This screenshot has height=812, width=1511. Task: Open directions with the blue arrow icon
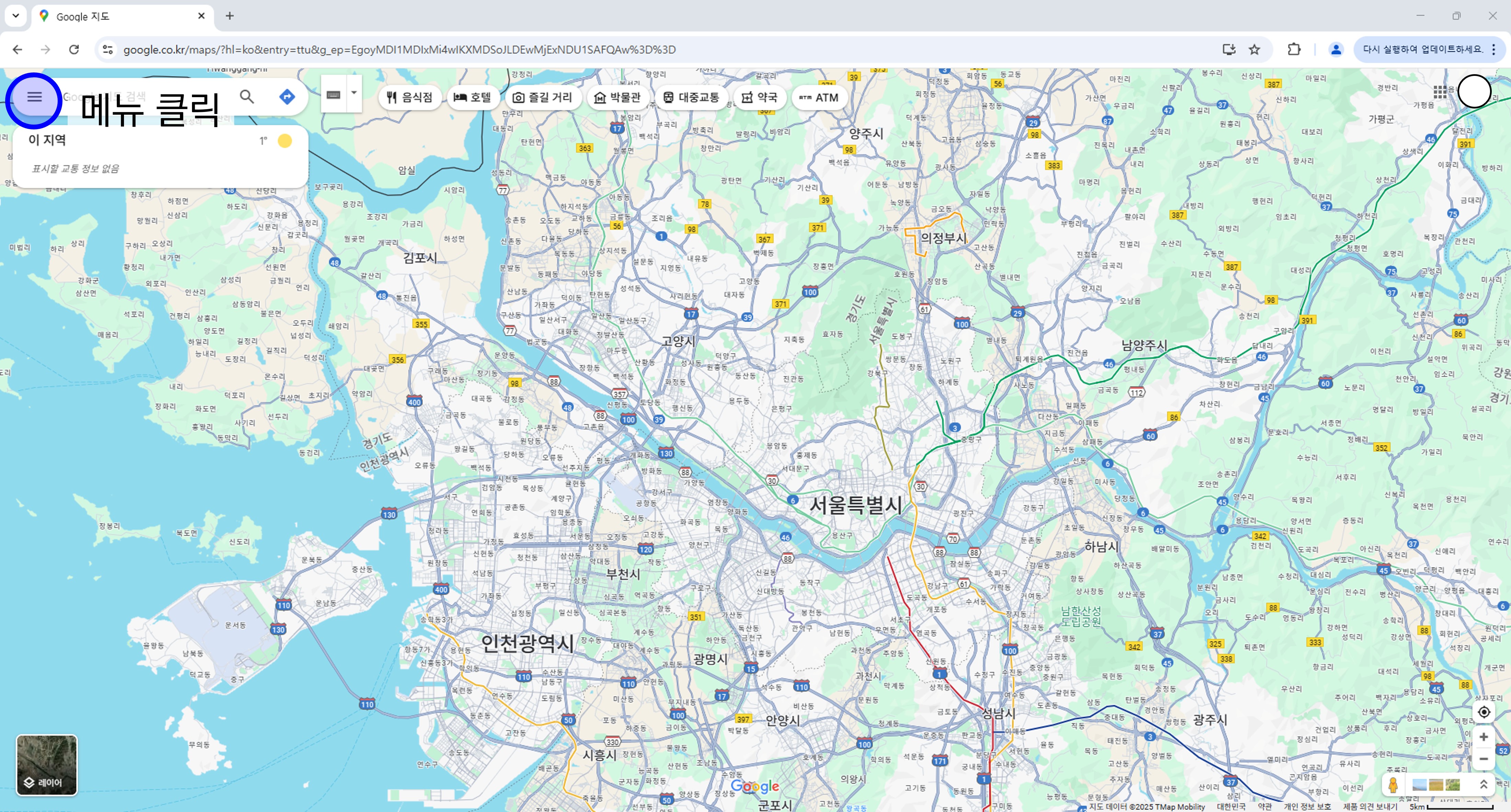(x=287, y=97)
